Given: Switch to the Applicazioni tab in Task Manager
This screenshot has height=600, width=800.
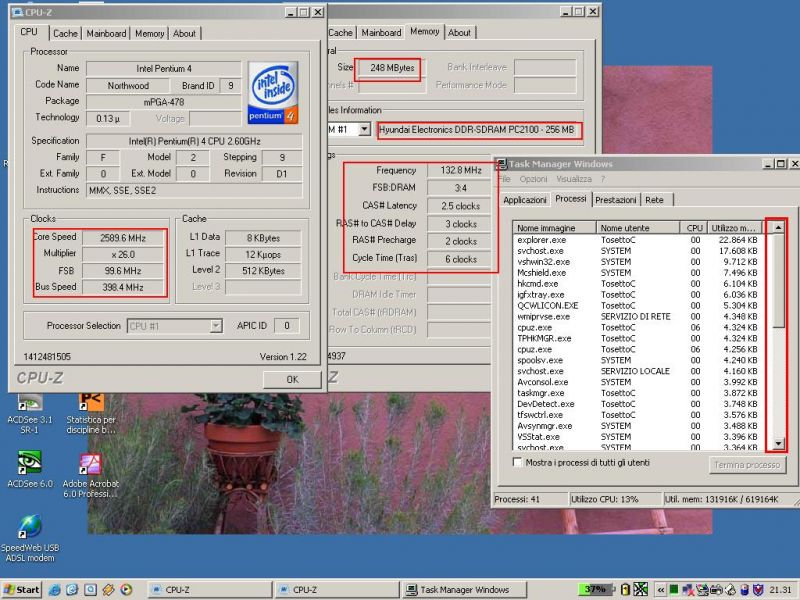Looking at the screenshot, I should pos(525,200).
